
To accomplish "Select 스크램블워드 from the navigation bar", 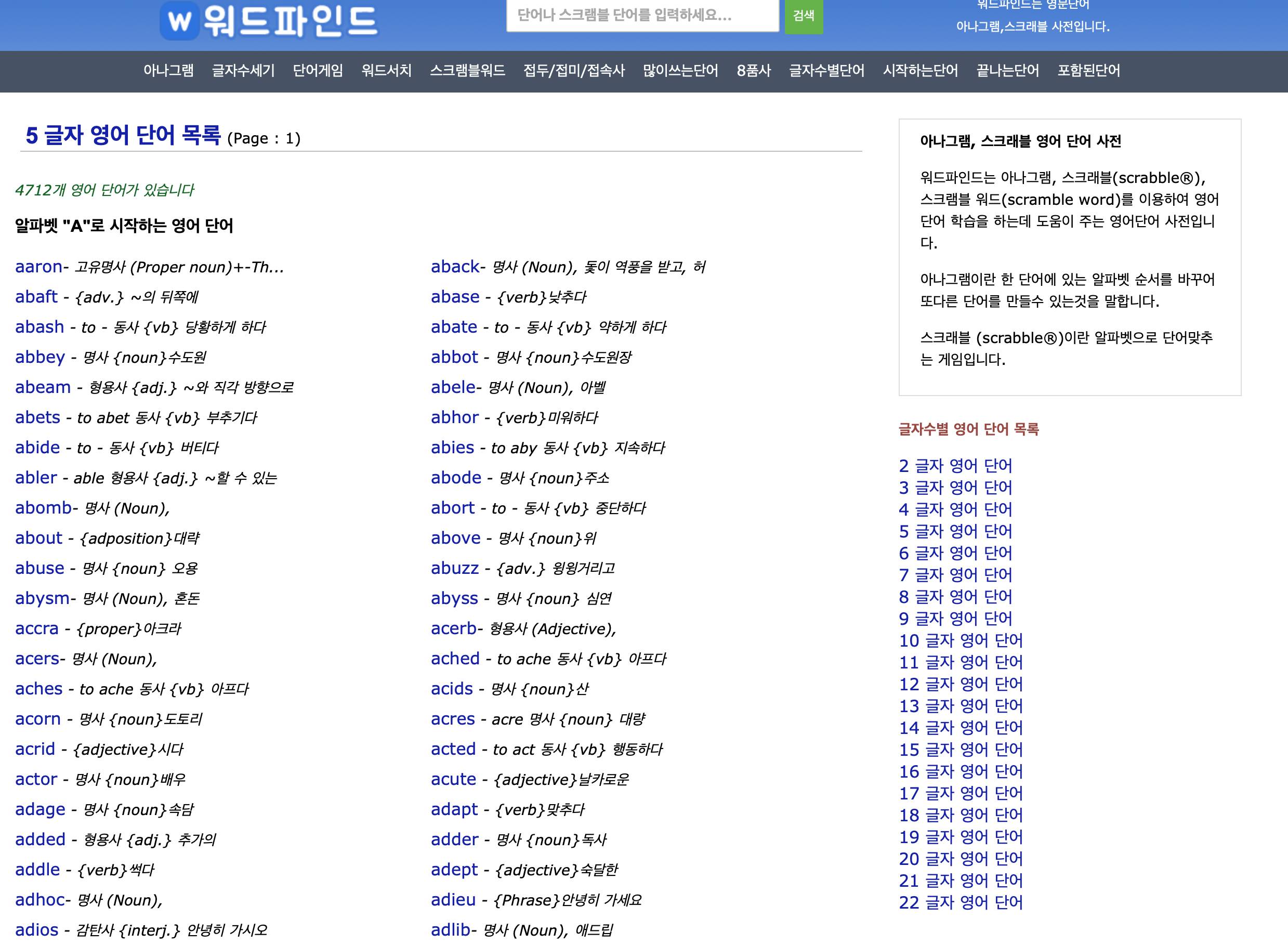I will (467, 70).
